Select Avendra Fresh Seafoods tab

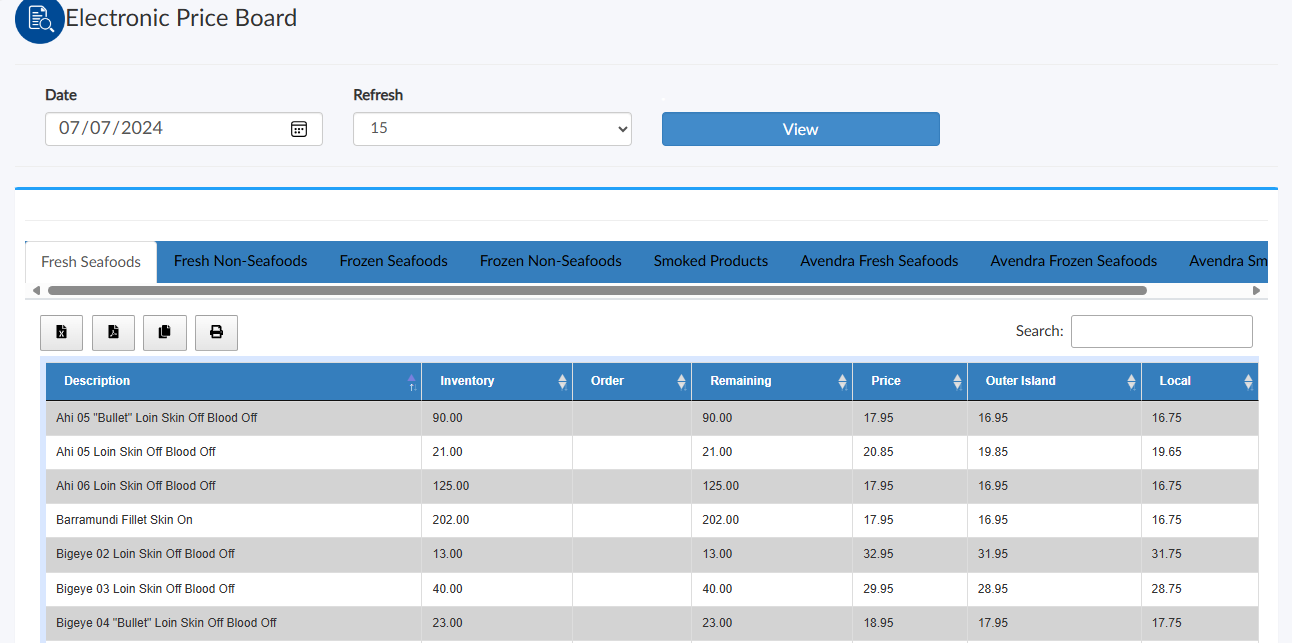click(x=879, y=261)
